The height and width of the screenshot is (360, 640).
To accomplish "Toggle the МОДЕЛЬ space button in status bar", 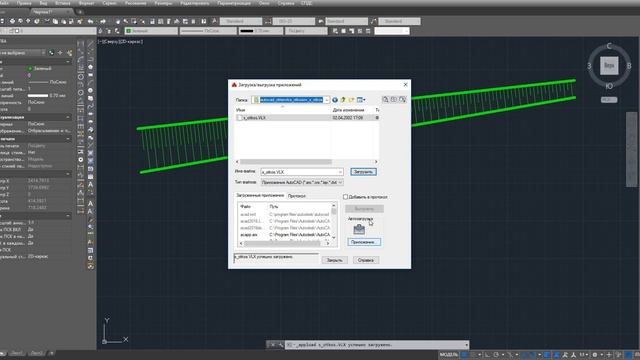I will [x=449, y=355].
